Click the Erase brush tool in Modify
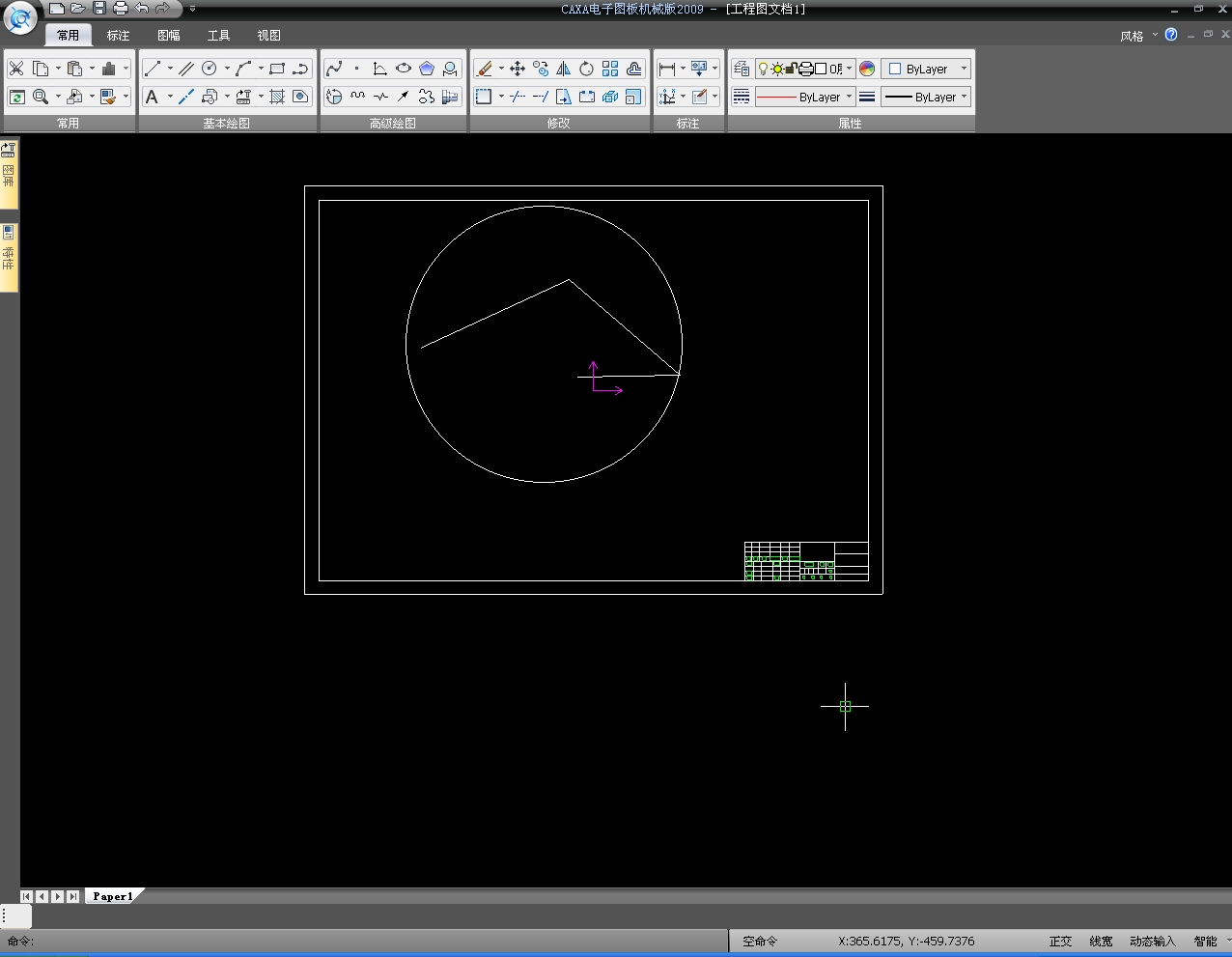Screen dimensions: 1232x957 pos(485,69)
